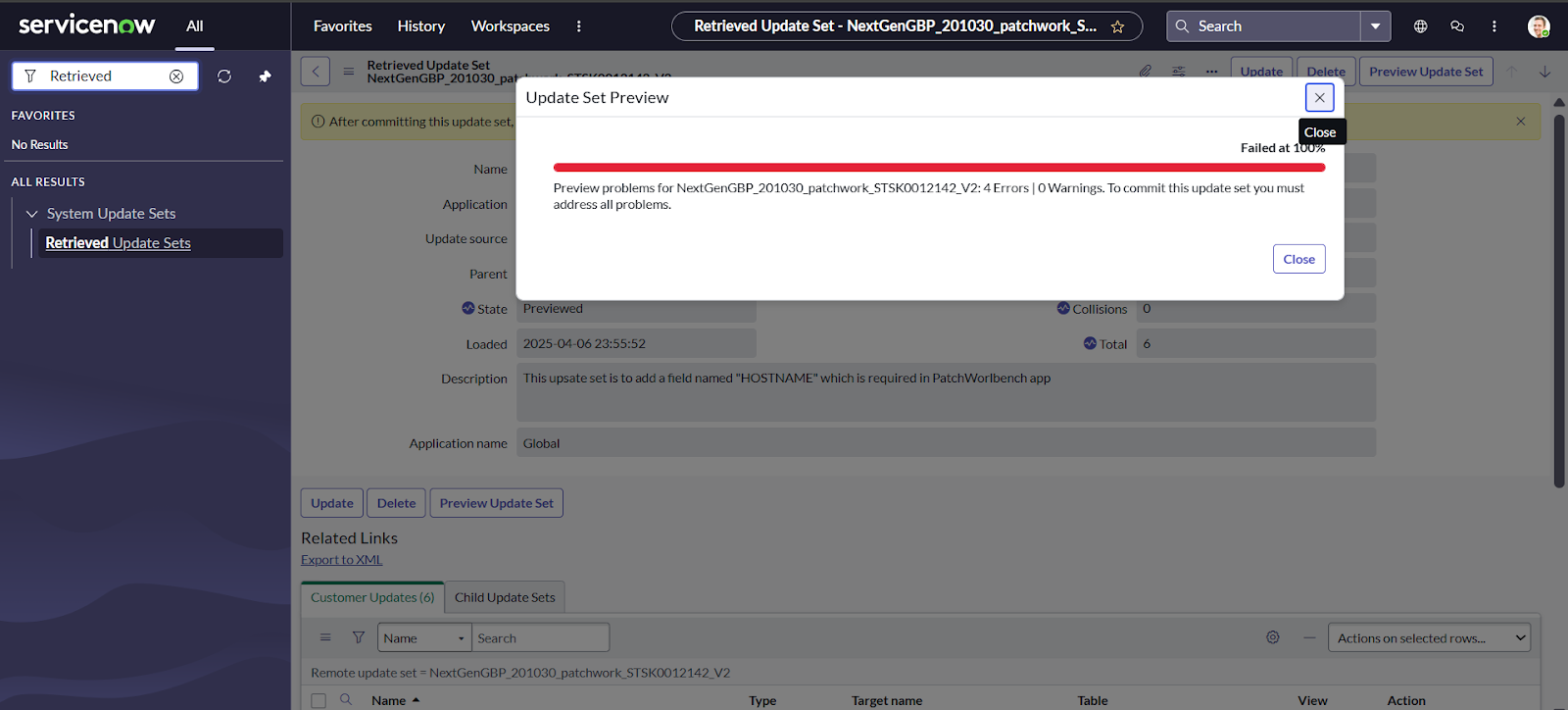
Task: Click the page vertical scrollbar
Action: (x=1559, y=299)
